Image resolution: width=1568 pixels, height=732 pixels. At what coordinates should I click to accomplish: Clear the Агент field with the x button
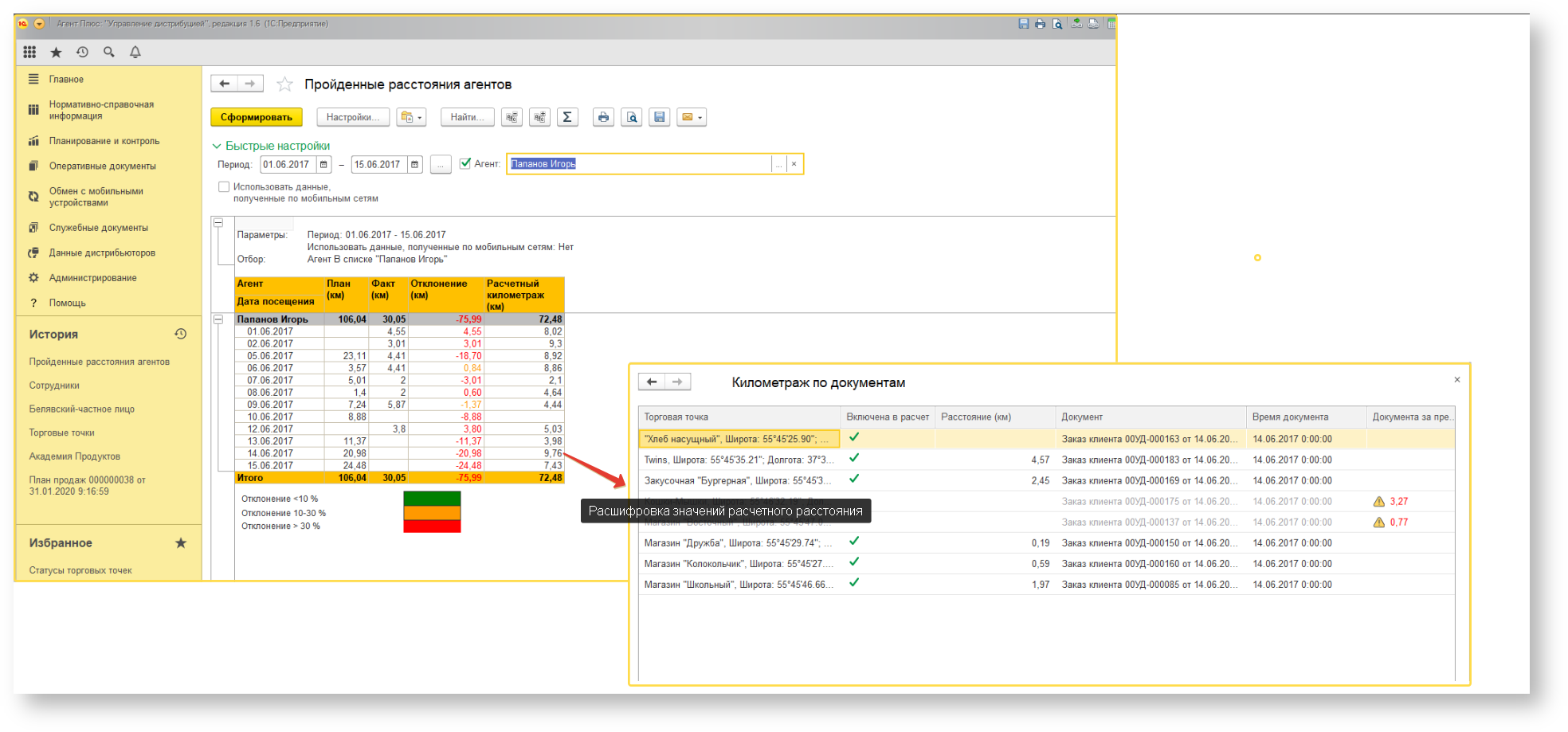pyautogui.click(x=794, y=164)
